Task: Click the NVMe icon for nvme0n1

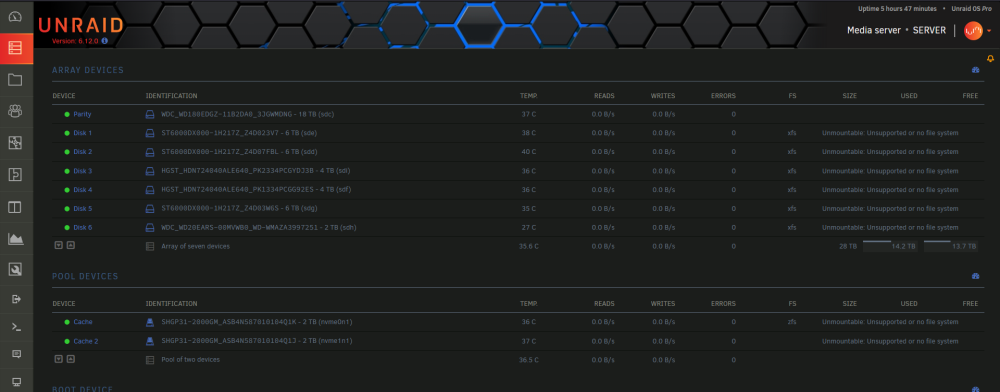Action: [151, 322]
